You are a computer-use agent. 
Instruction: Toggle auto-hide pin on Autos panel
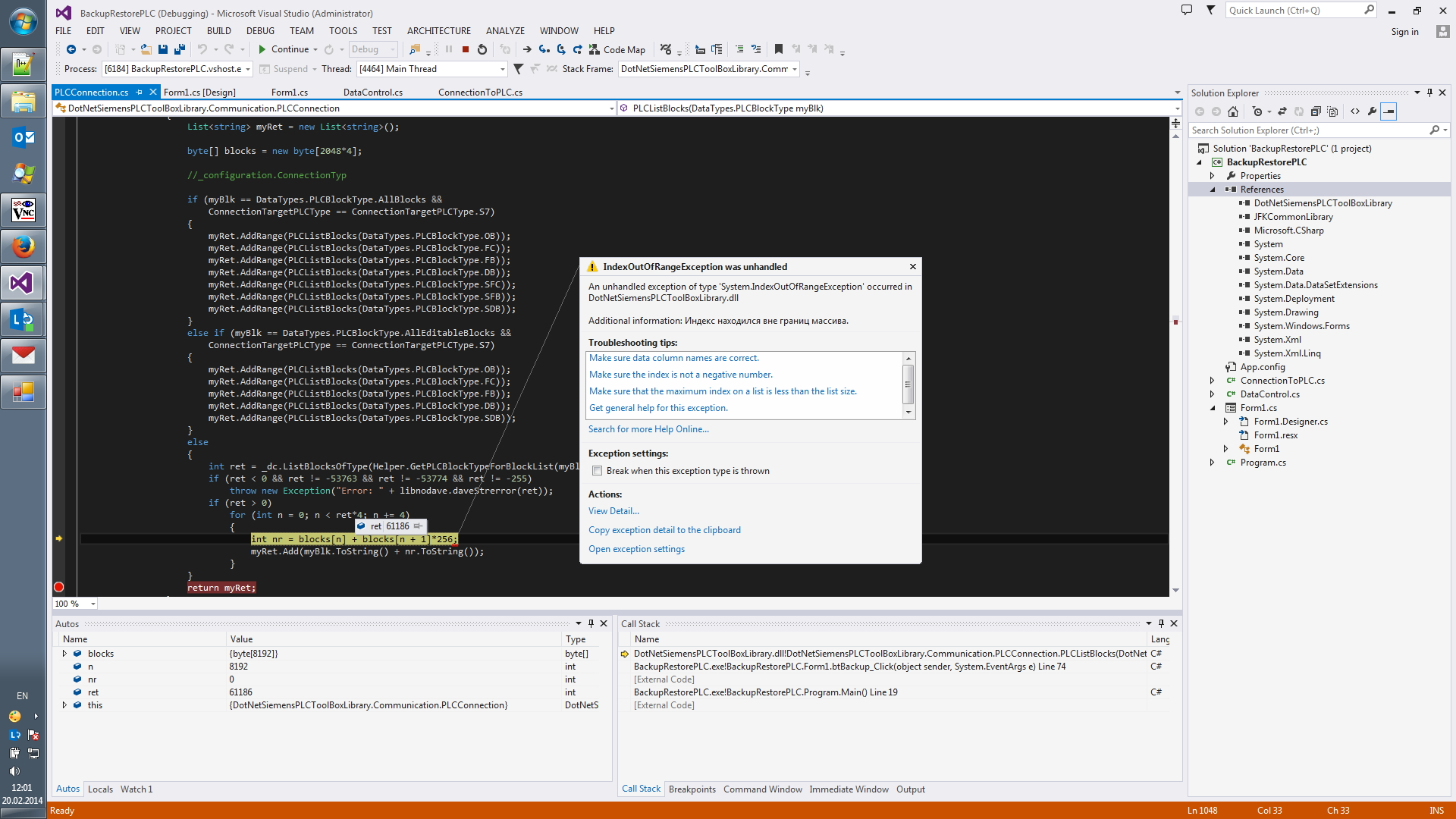(x=591, y=623)
